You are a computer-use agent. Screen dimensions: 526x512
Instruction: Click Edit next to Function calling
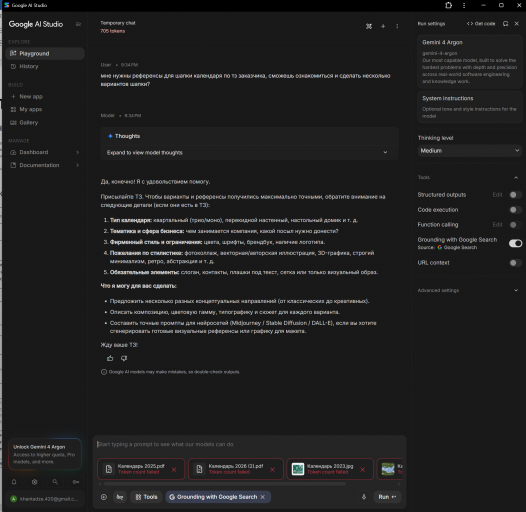point(497,225)
